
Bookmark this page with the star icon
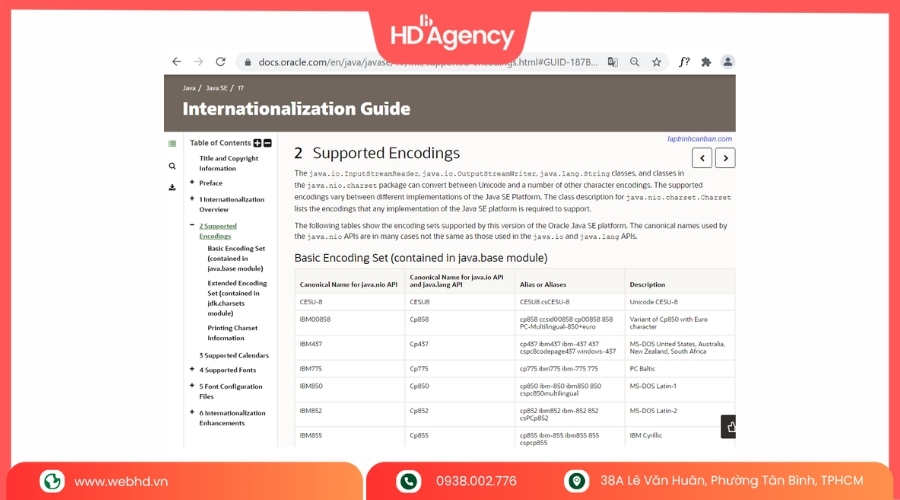click(x=657, y=62)
